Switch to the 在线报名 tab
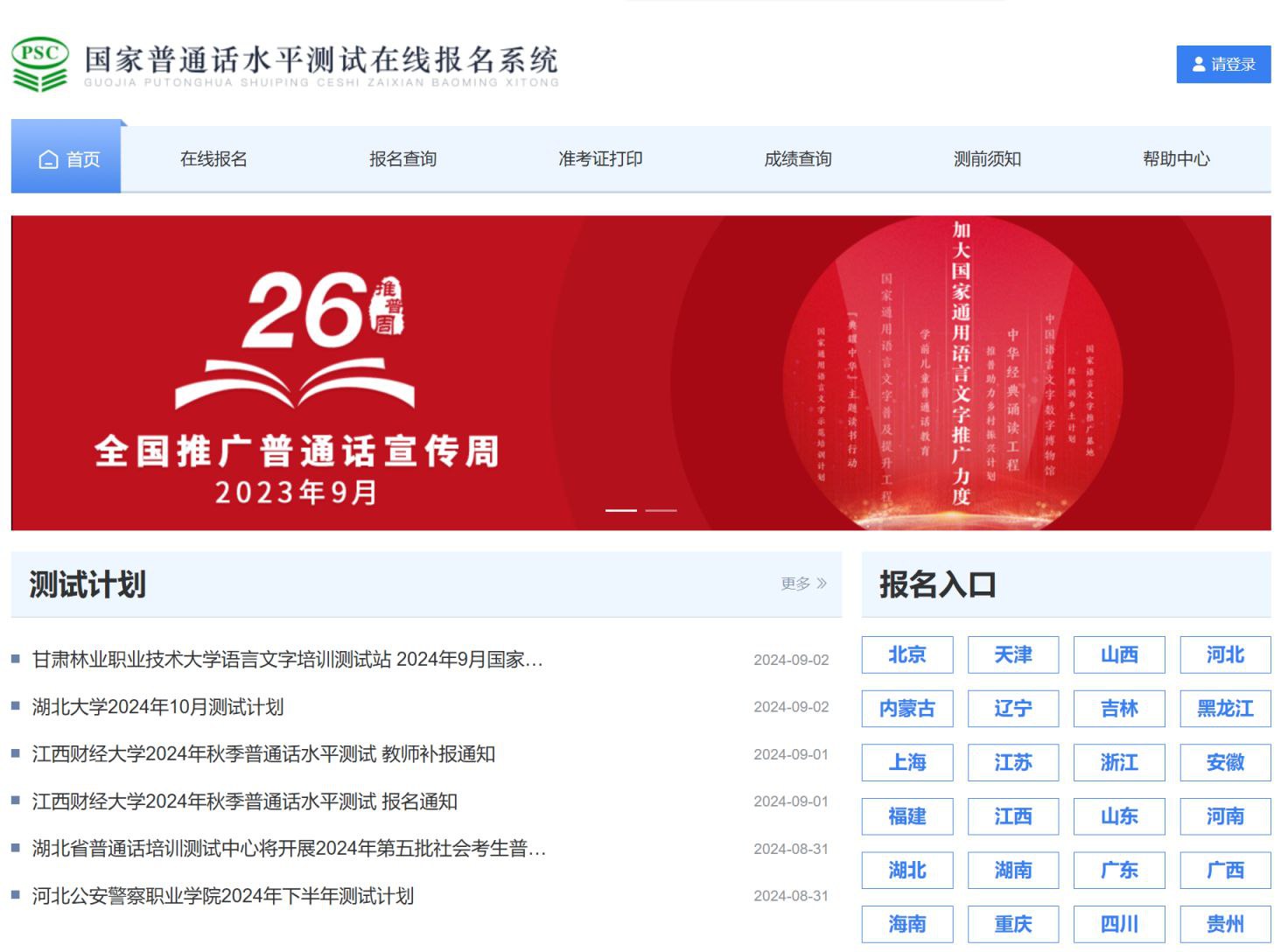The image size is (1288, 952). tap(213, 158)
